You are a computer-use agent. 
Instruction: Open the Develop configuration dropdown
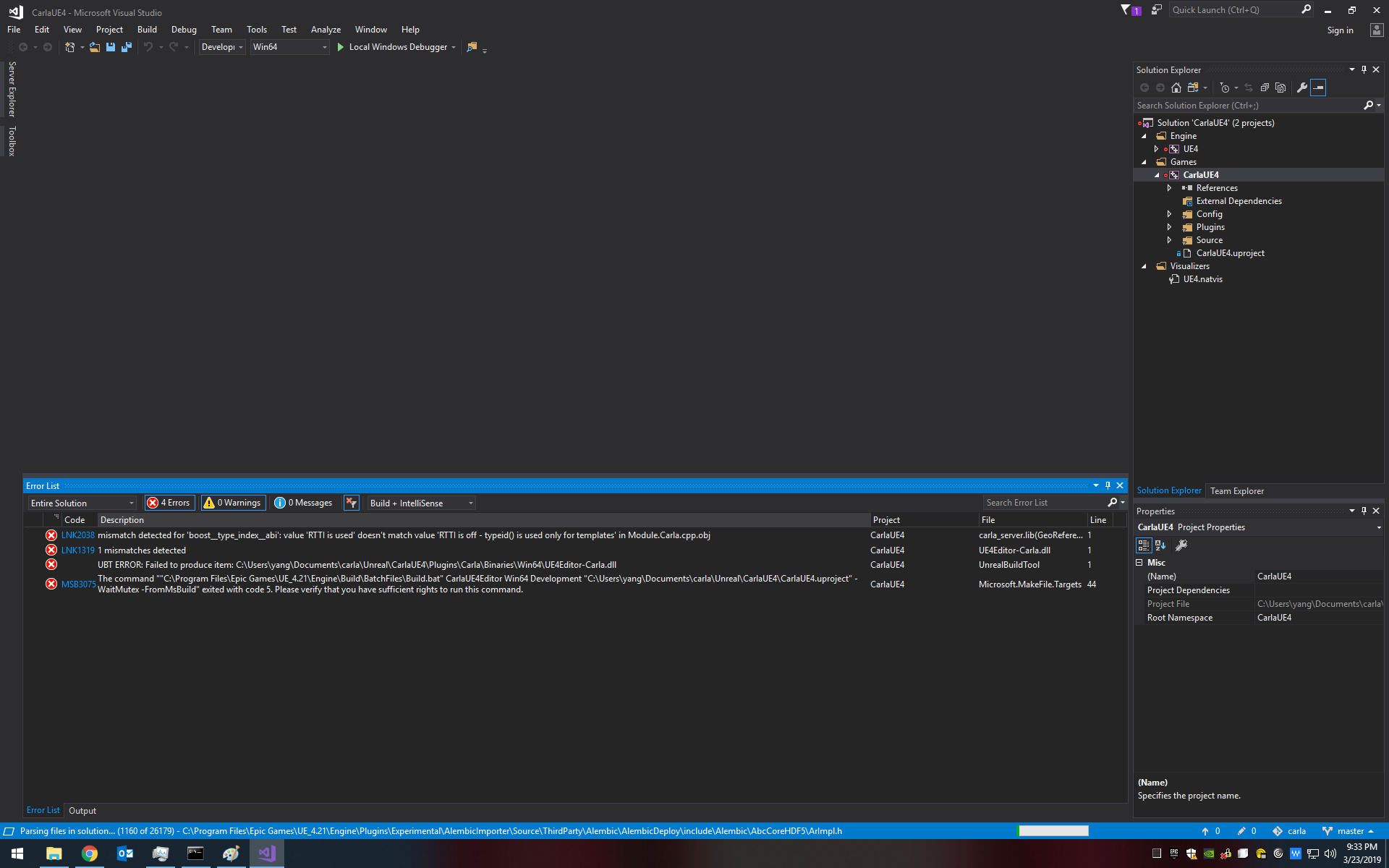222,47
